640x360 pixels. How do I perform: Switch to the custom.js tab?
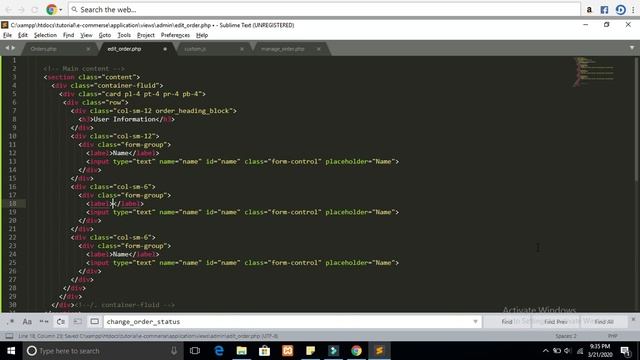196,49
